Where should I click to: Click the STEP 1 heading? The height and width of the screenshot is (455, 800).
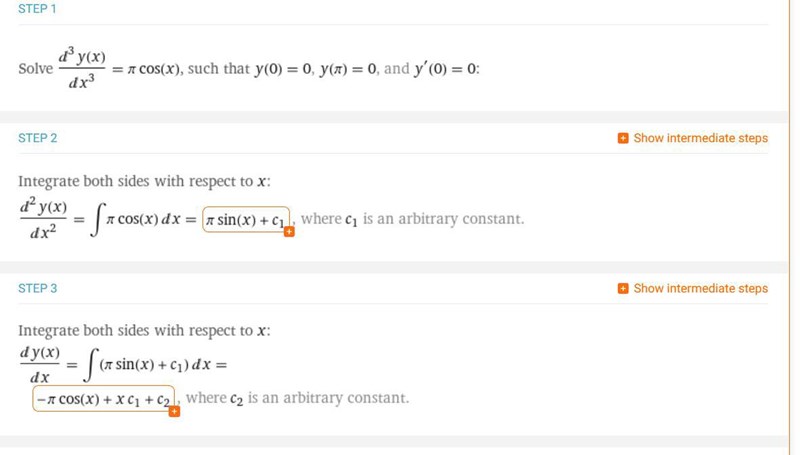[x=38, y=9]
